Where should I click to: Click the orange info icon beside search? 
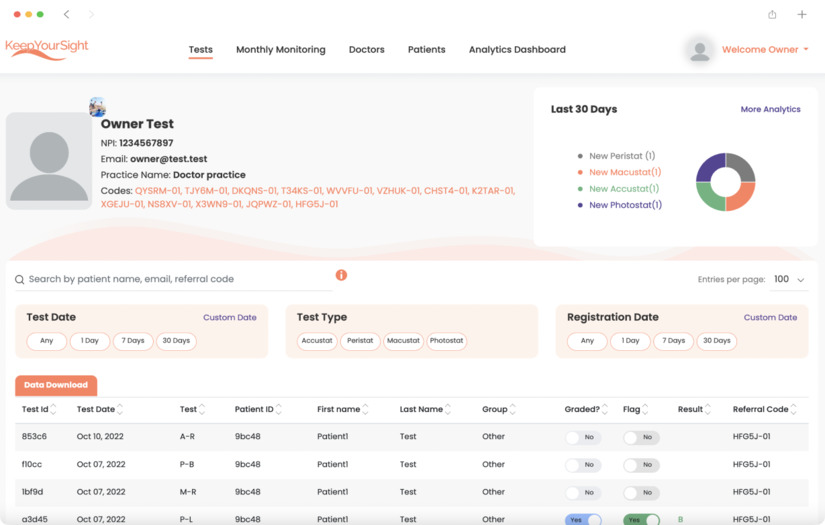(x=341, y=275)
